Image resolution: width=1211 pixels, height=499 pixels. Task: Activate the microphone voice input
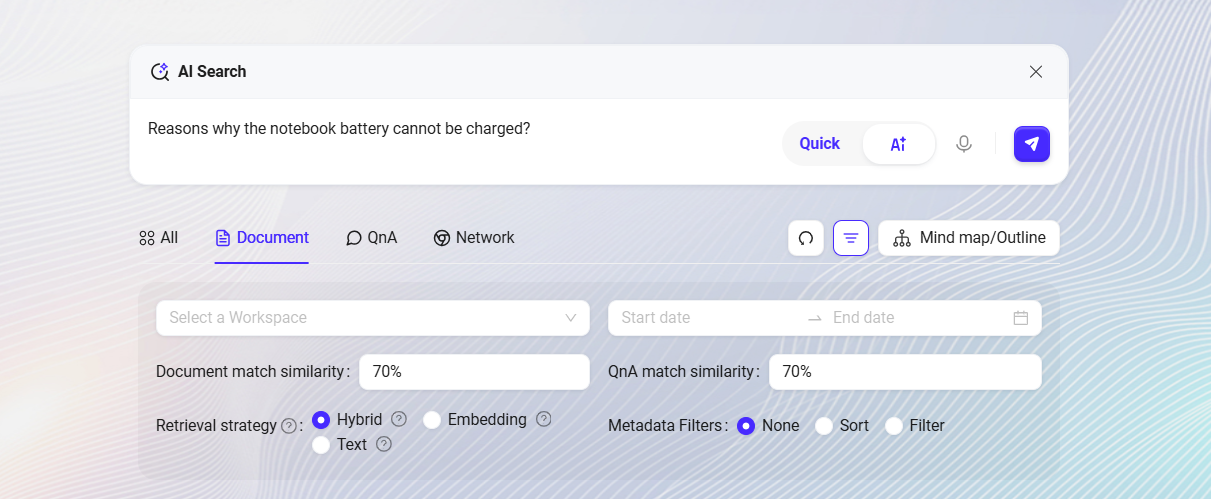click(964, 144)
